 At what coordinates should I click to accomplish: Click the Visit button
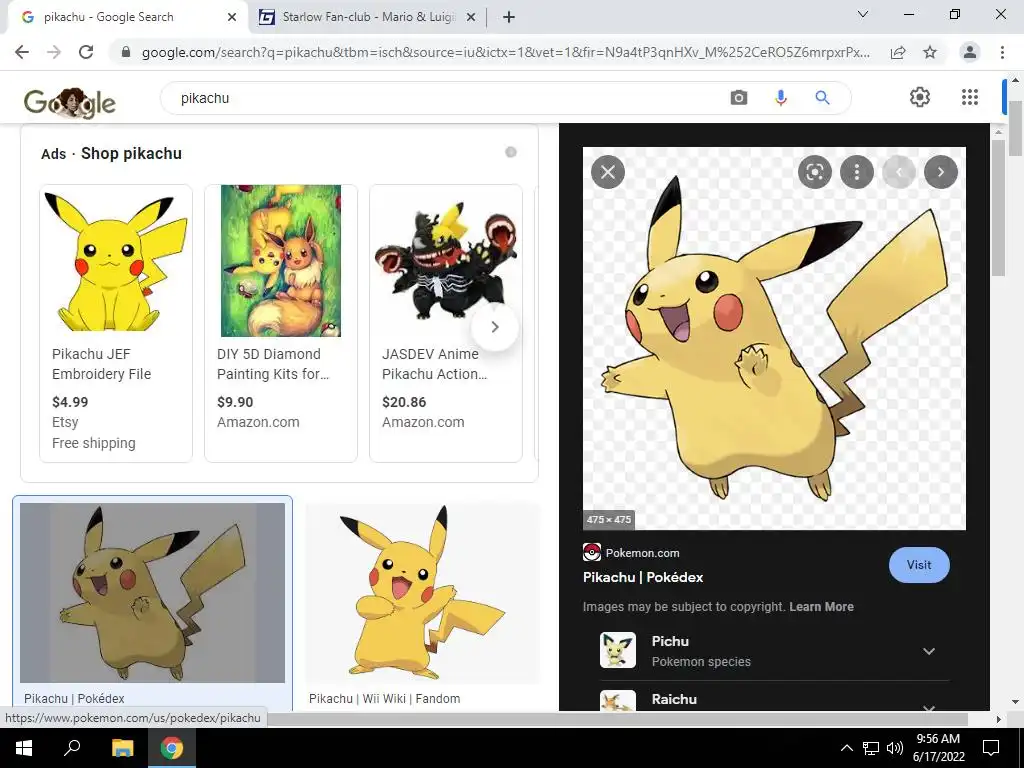click(x=919, y=565)
